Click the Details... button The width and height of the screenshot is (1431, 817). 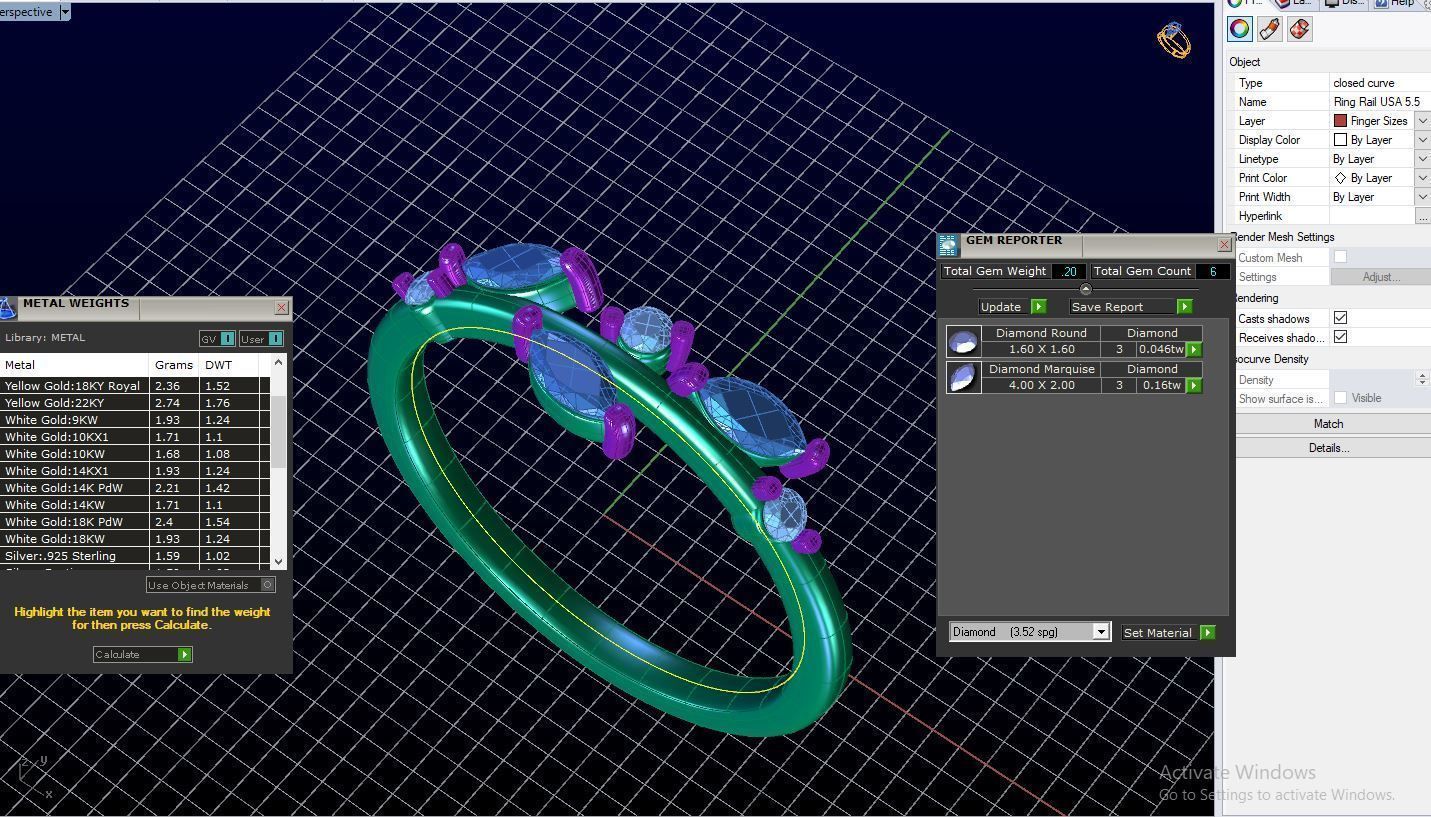1328,448
